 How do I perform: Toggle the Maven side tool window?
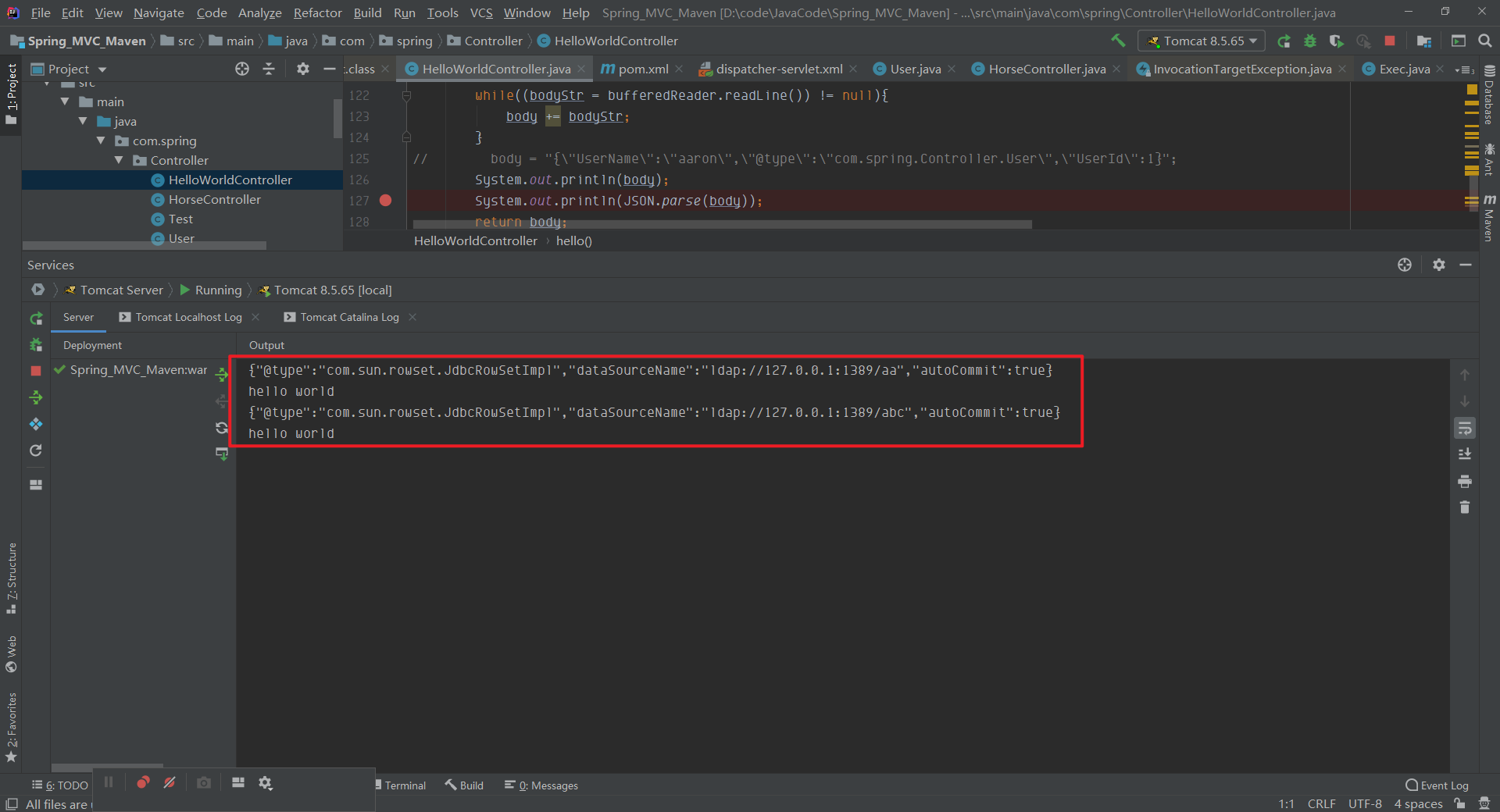pyautogui.click(x=1489, y=218)
